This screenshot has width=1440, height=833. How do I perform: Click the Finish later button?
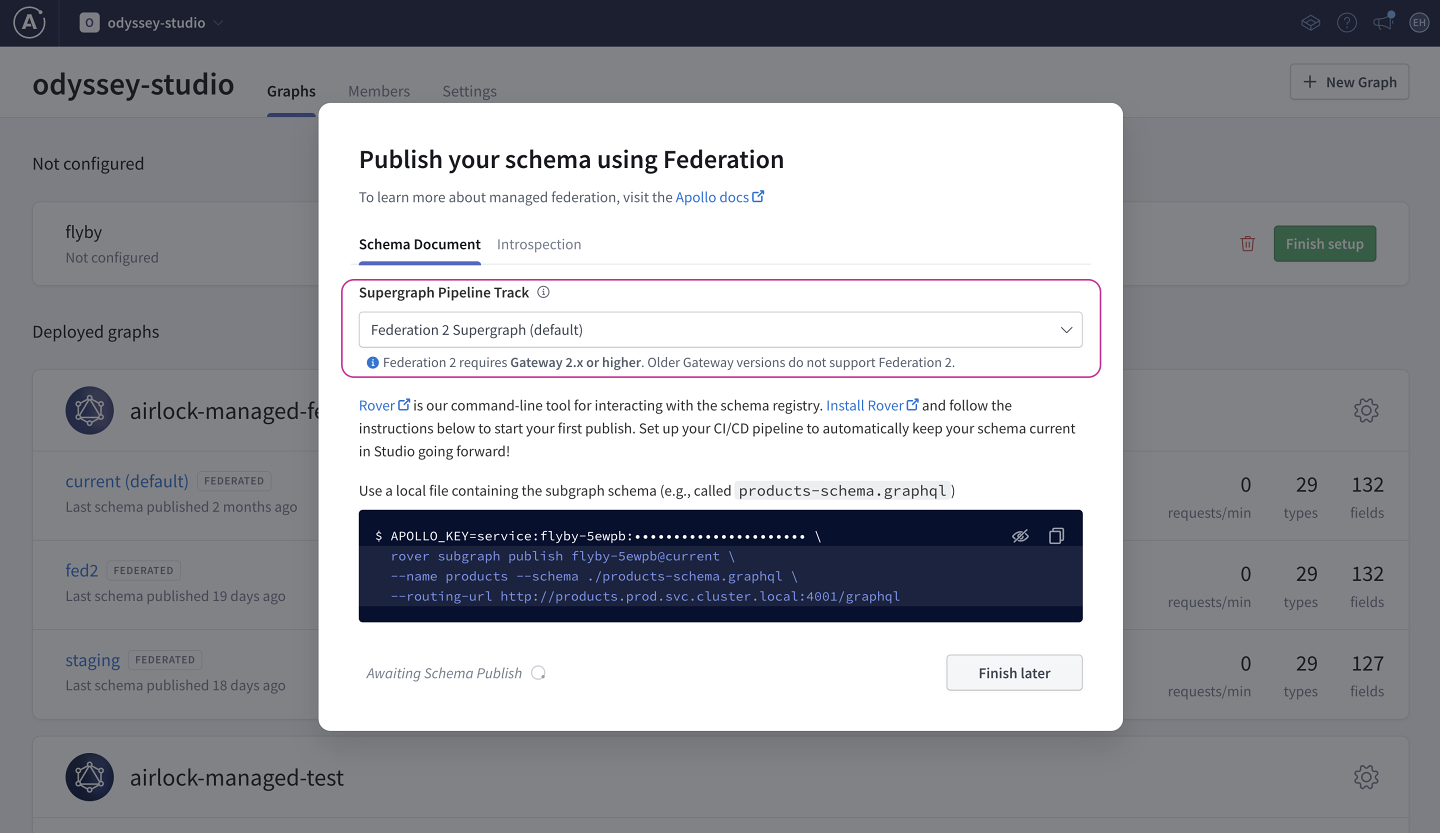[x=1014, y=673]
